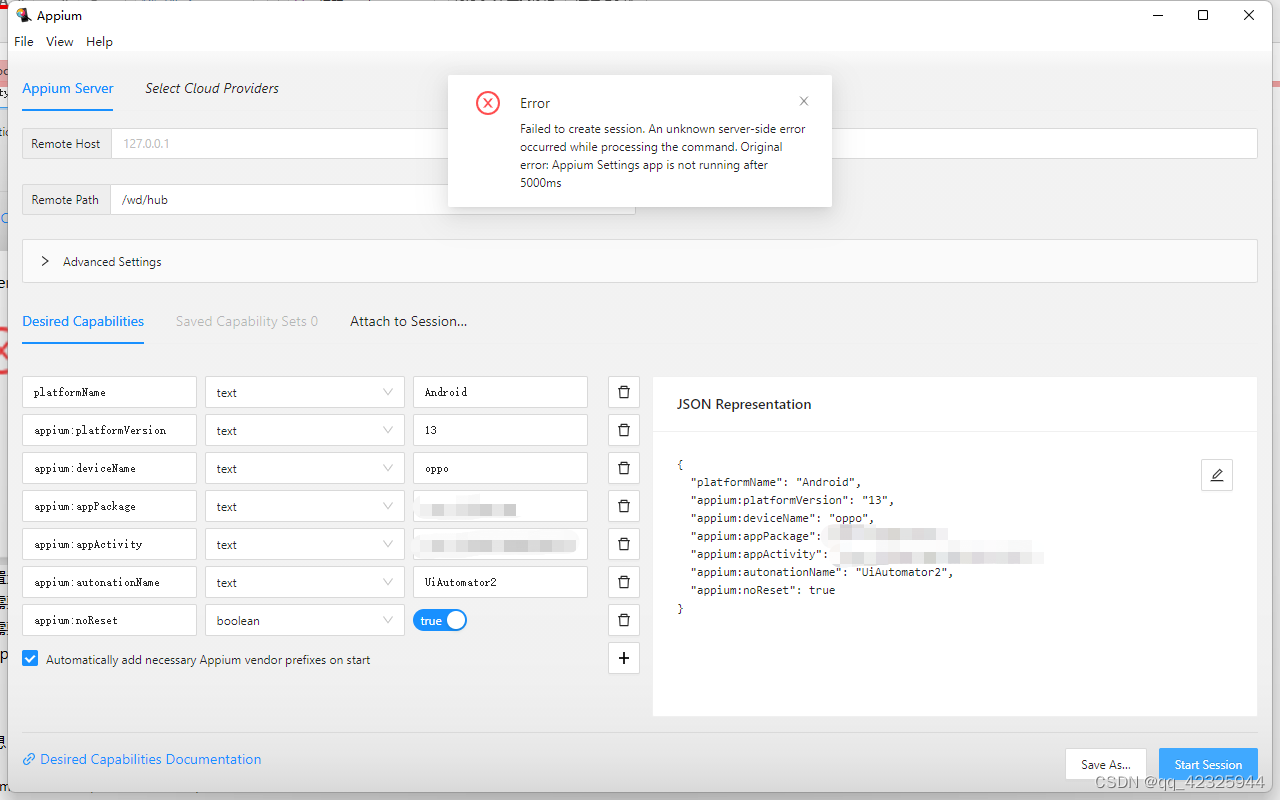Switch to Appium Server tab
Screen dimensions: 1280x800
[x=68, y=88]
